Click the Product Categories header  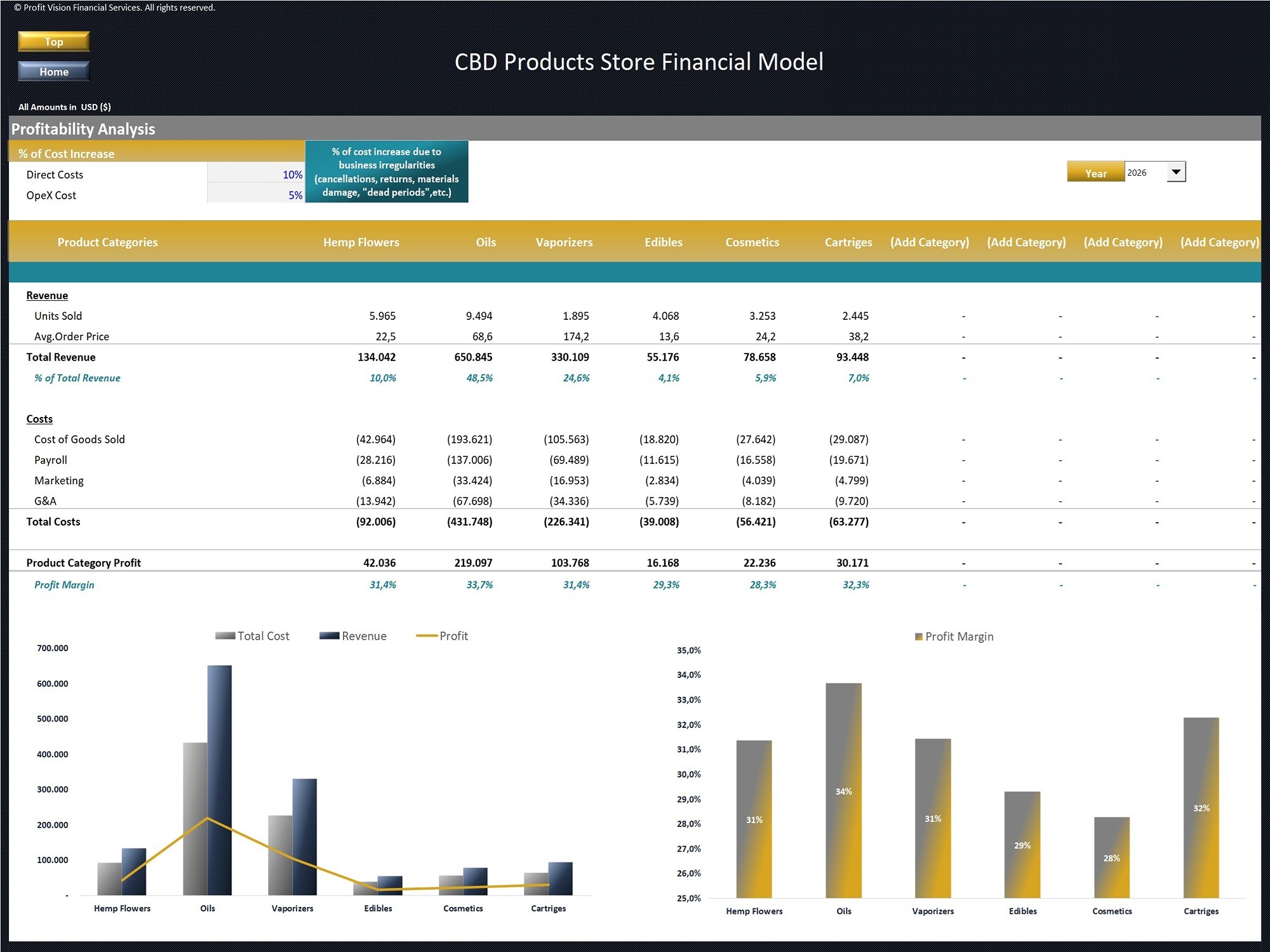click(107, 242)
